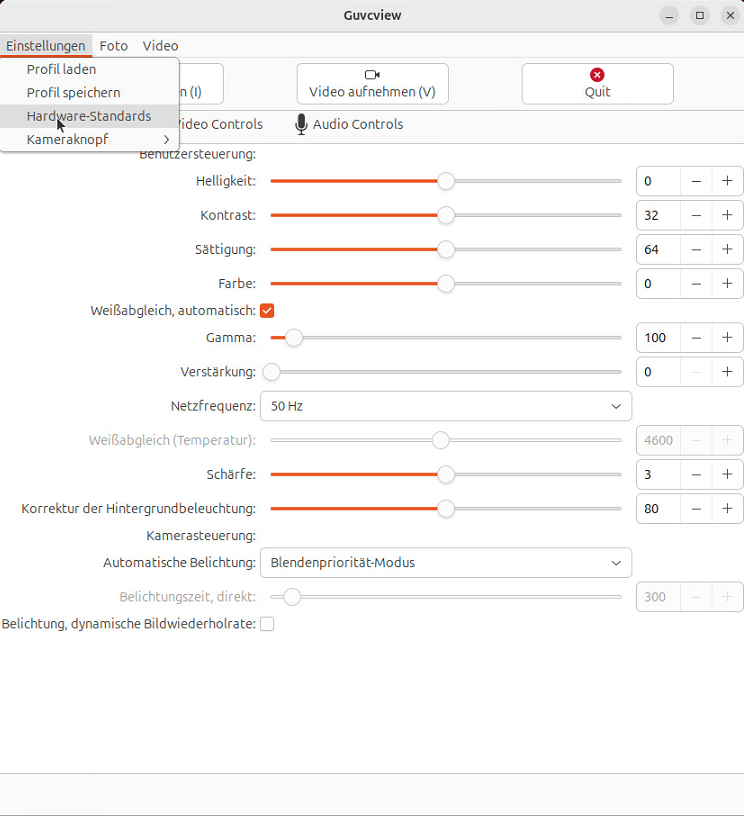Click the Gamma value field showing 100
The image size is (744, 816).
pos(658,338)
